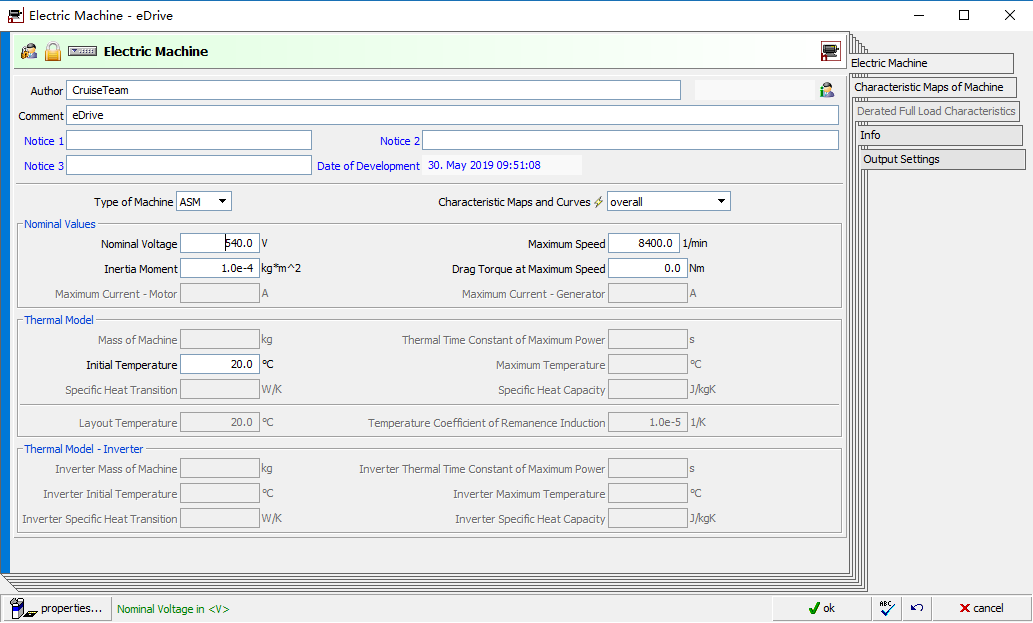Viewport: 1033px width, 623px height.
Task: Click the Notice 1 link label
Action: click(x=43, y=141)
